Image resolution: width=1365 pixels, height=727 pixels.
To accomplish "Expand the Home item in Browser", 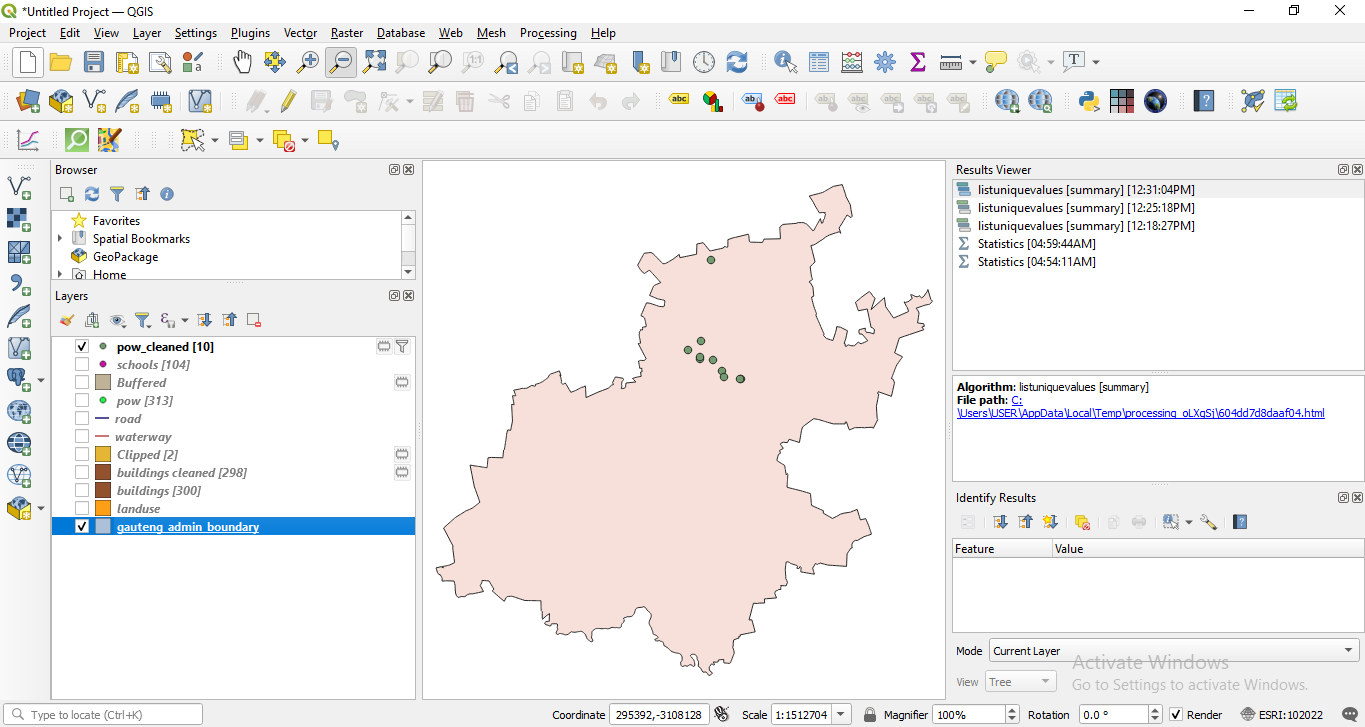I will click(x=60, y=274).
